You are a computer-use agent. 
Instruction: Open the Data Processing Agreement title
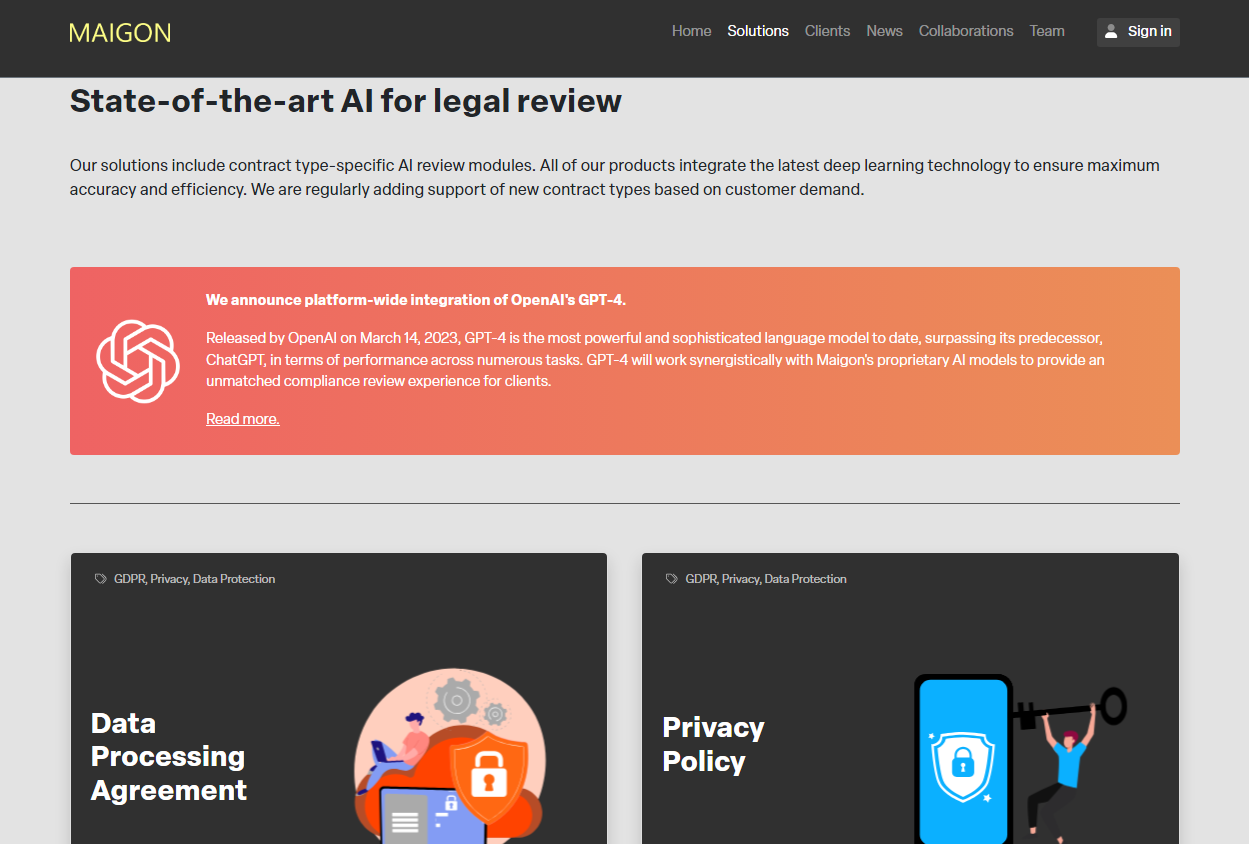coord(168,756)
